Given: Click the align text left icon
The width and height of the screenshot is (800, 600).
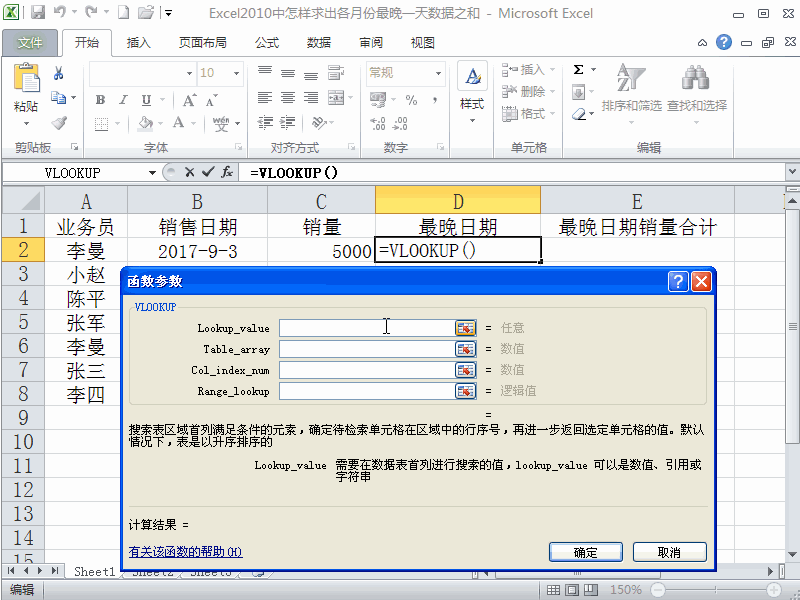Looking at the screenshot, I should coord(265,97).
